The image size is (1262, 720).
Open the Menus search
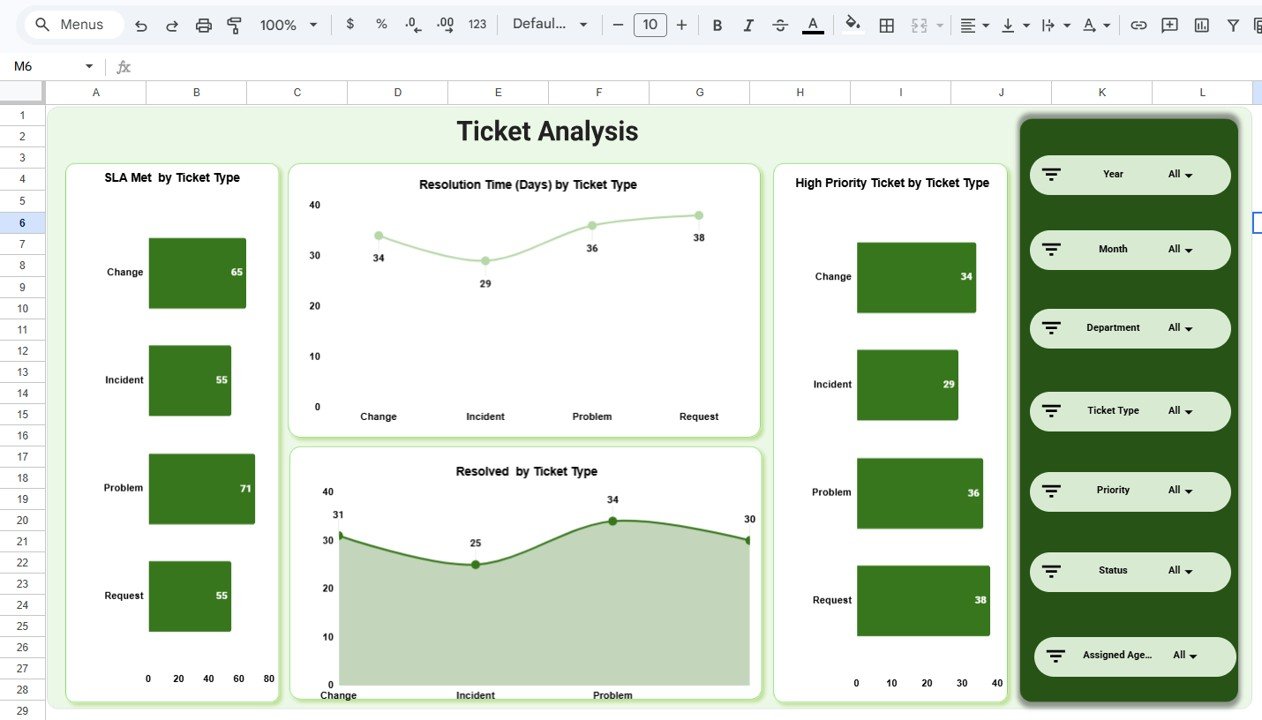pyautogui.click(x=72, y=24)
